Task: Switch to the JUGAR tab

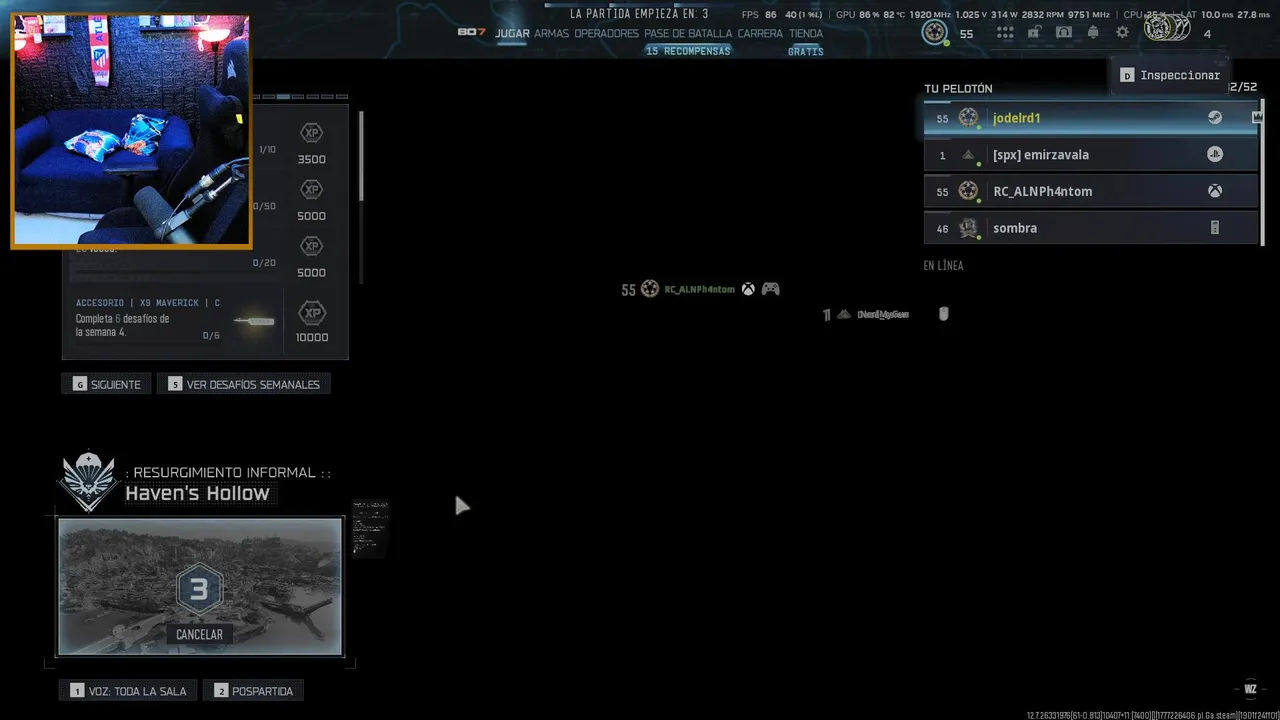Action: (x=512, y=33)
